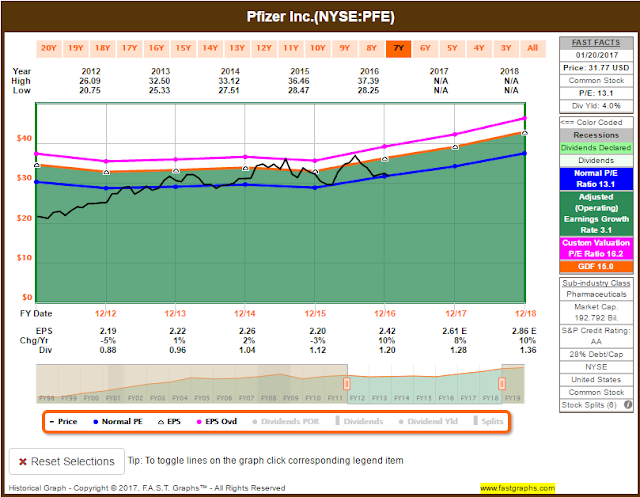Enable the Dividends legend item

[x=360, y=422]
